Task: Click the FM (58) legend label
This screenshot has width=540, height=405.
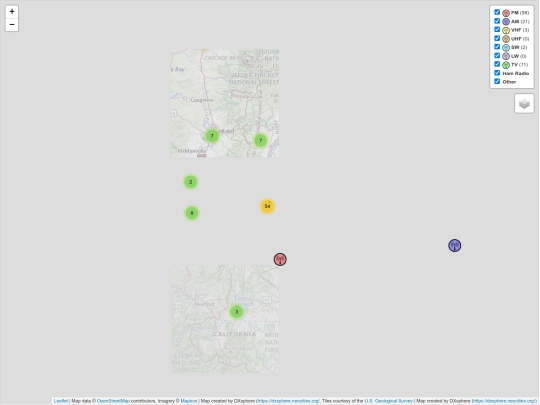Action: [x=520, y=13]
